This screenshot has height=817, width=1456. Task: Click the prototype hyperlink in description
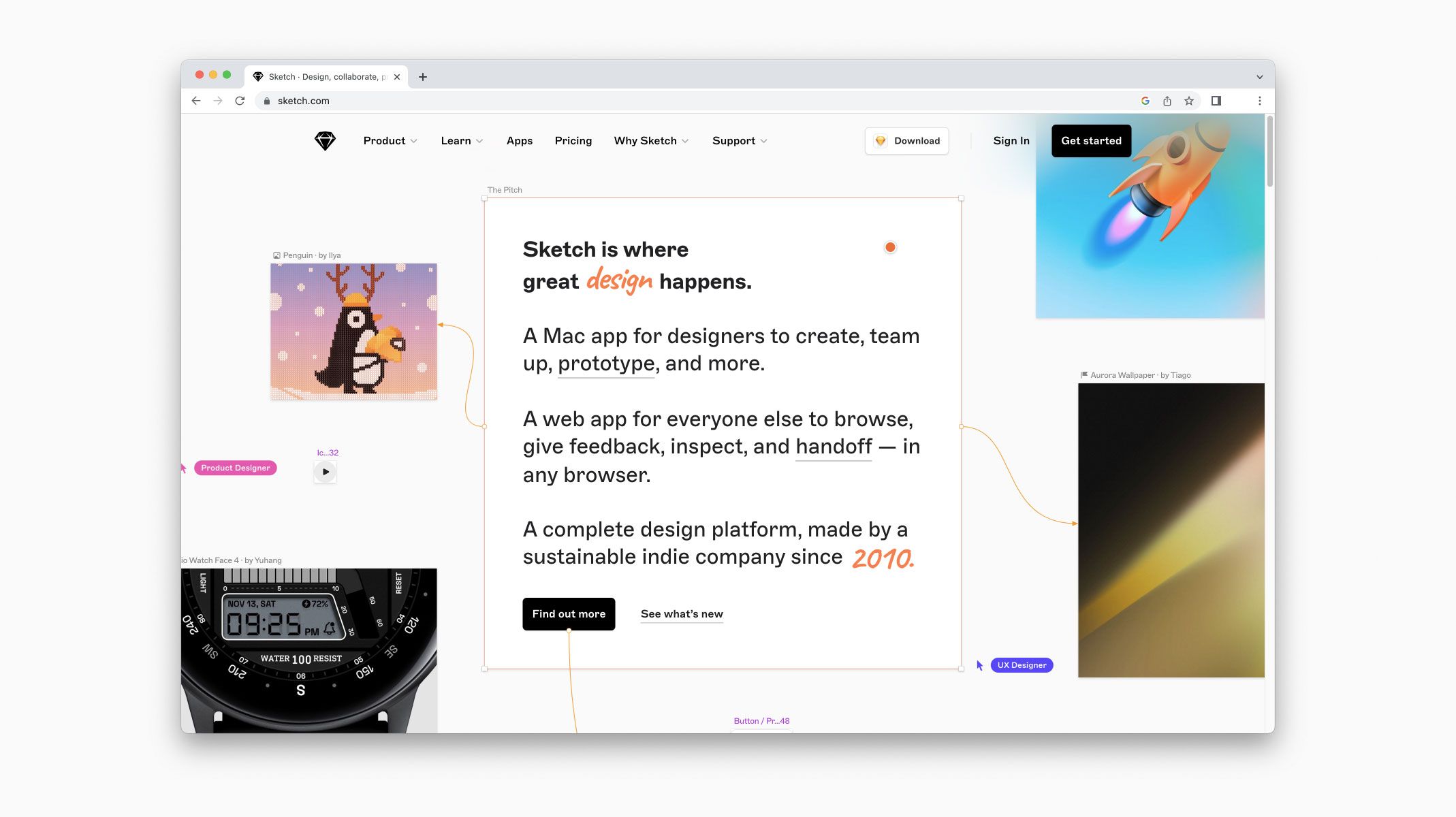605,363
